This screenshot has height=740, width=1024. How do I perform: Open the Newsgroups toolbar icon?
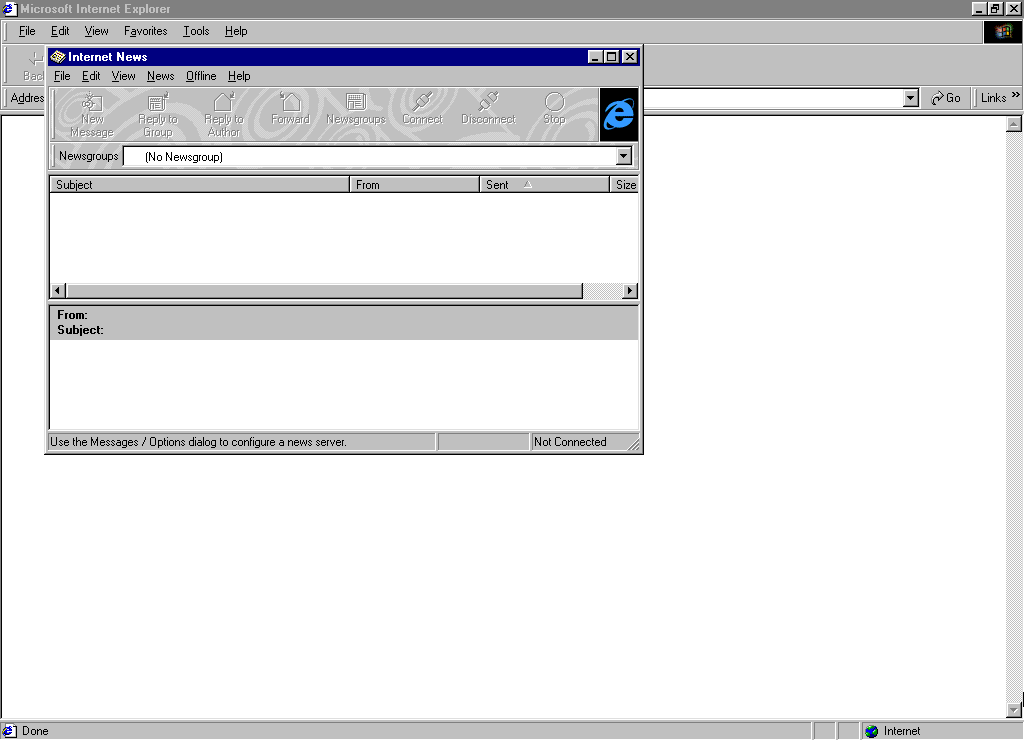click(x=356, y=109)
